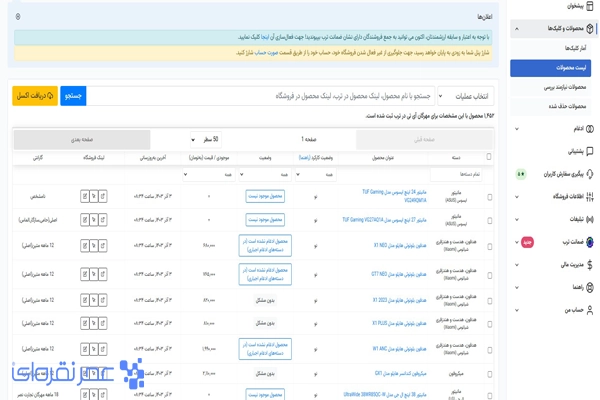Check the X1 PLUS headphone row checkbox
Screen dimensions: 600x400
[x=489, y=325]
